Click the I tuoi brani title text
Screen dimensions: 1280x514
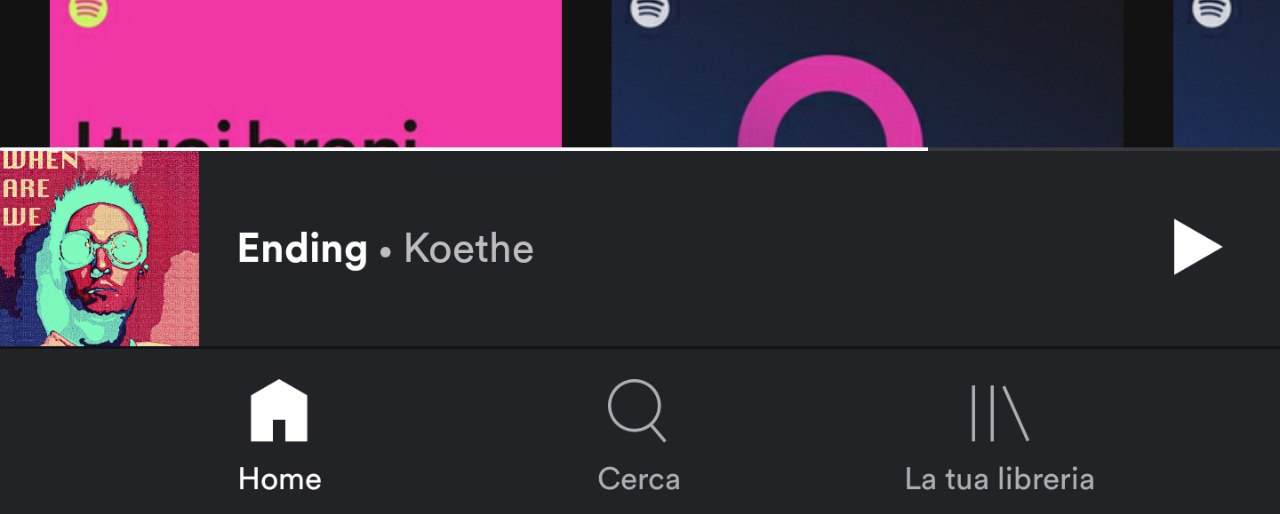pyautogui.click(x=245, y=135)
